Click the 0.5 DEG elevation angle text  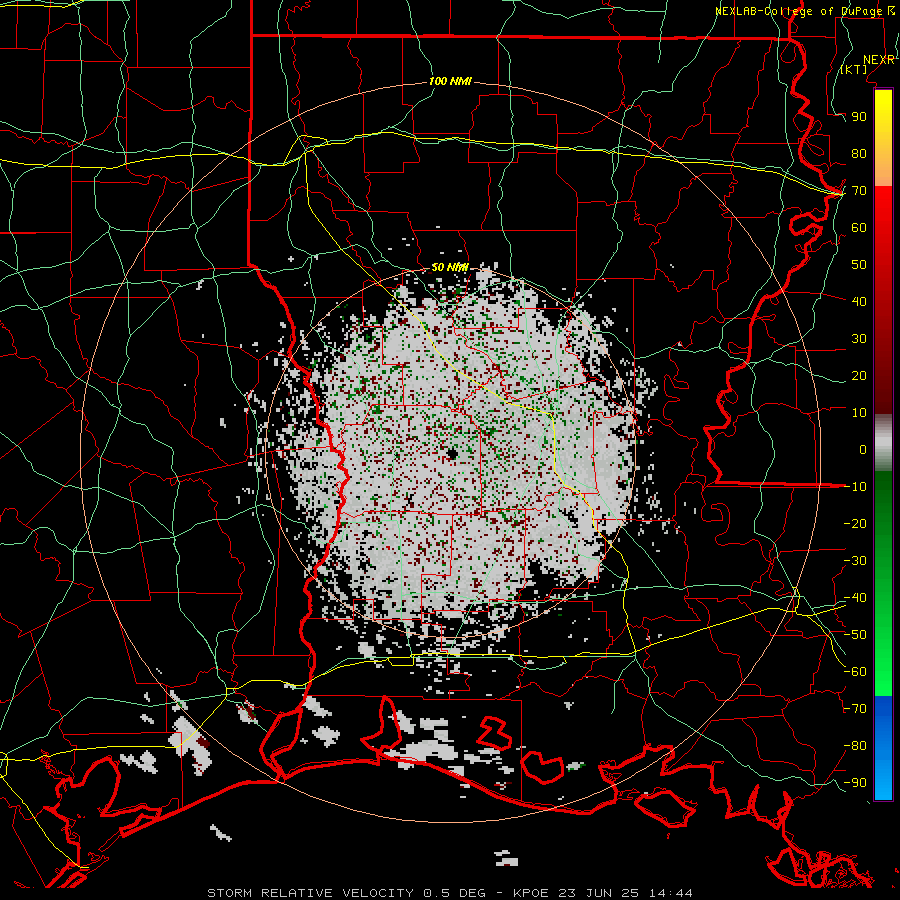(x=453, y=893)
